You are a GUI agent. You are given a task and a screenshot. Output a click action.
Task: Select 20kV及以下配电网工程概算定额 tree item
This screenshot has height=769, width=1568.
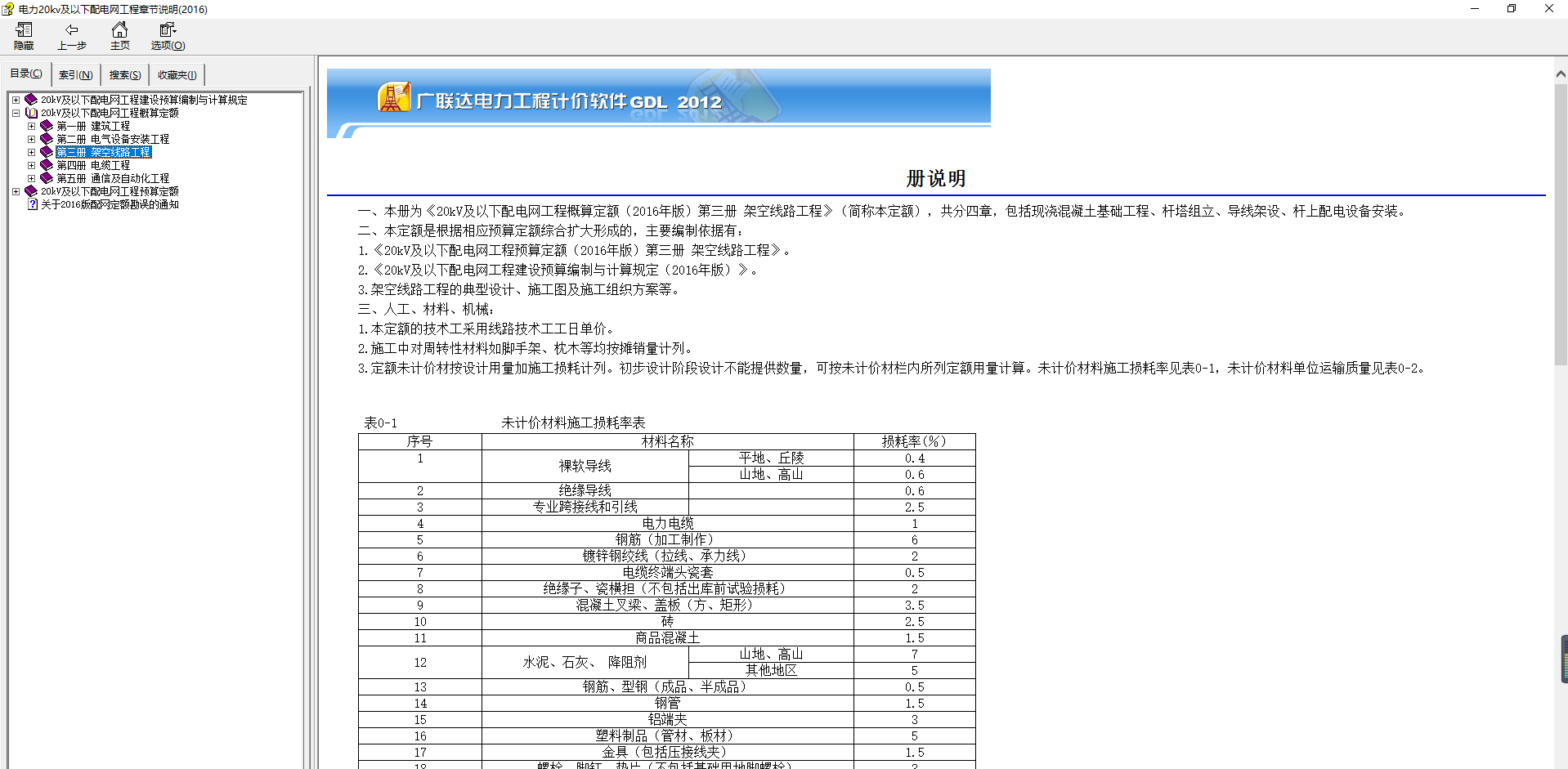point(110,113)
